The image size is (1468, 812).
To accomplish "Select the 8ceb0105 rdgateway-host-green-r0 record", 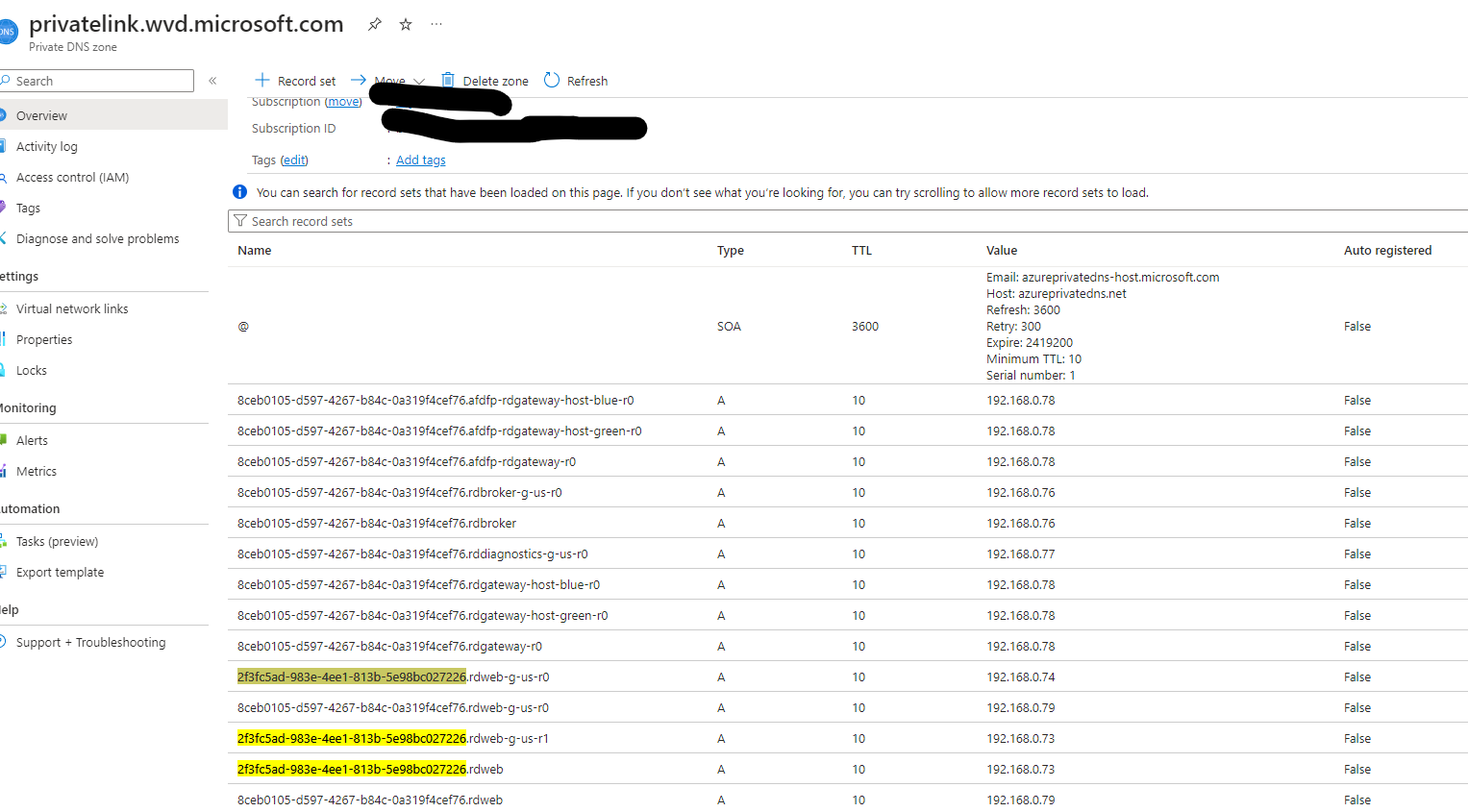I will click(848, 615).
